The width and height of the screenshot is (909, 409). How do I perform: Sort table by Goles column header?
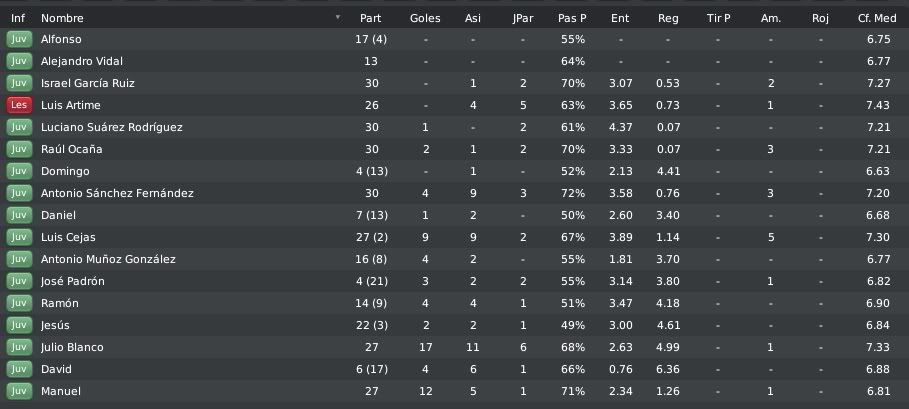pos(425,18)
